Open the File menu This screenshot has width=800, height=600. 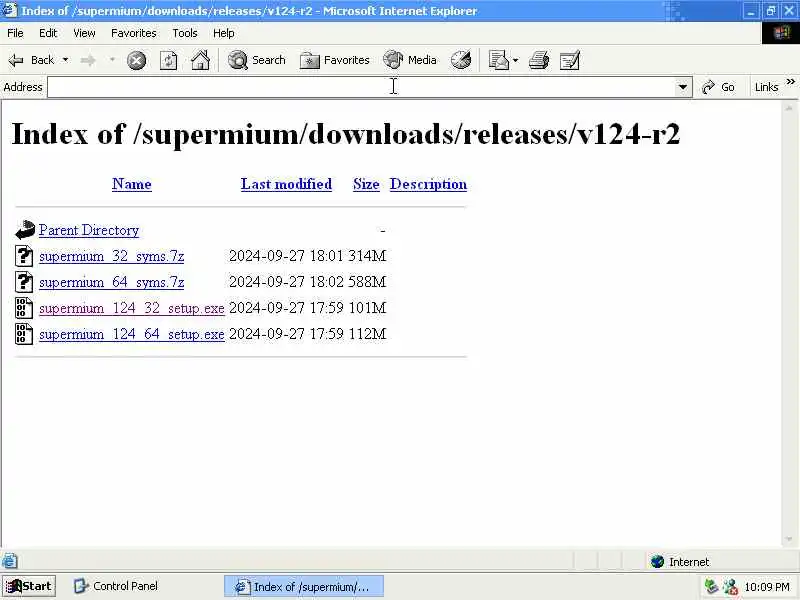point(15,33)
